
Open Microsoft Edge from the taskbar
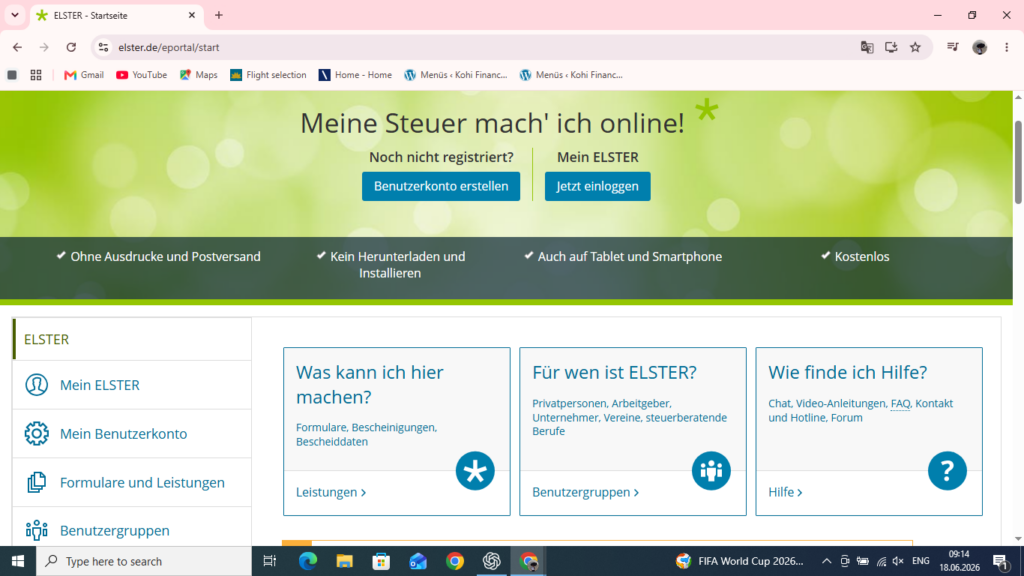(308, 561)
